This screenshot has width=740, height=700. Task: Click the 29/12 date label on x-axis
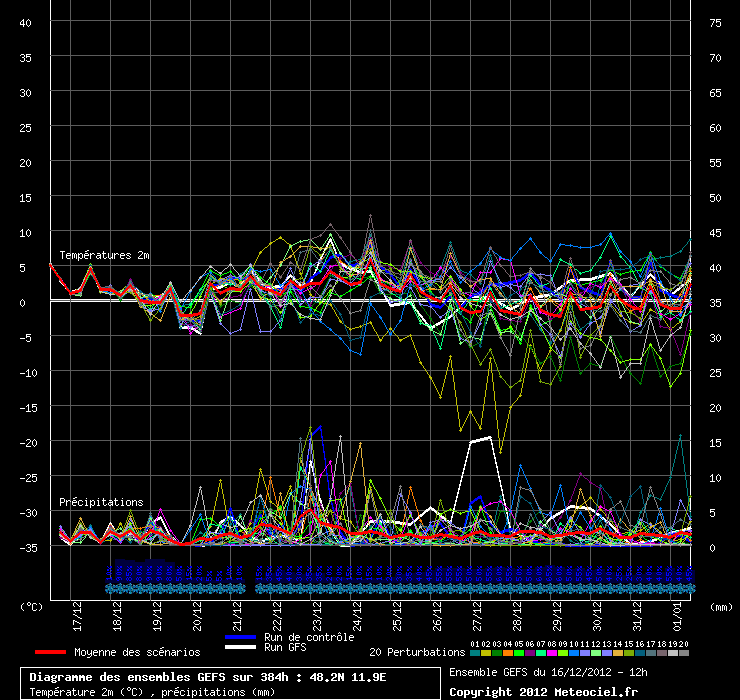click(557, 616)
